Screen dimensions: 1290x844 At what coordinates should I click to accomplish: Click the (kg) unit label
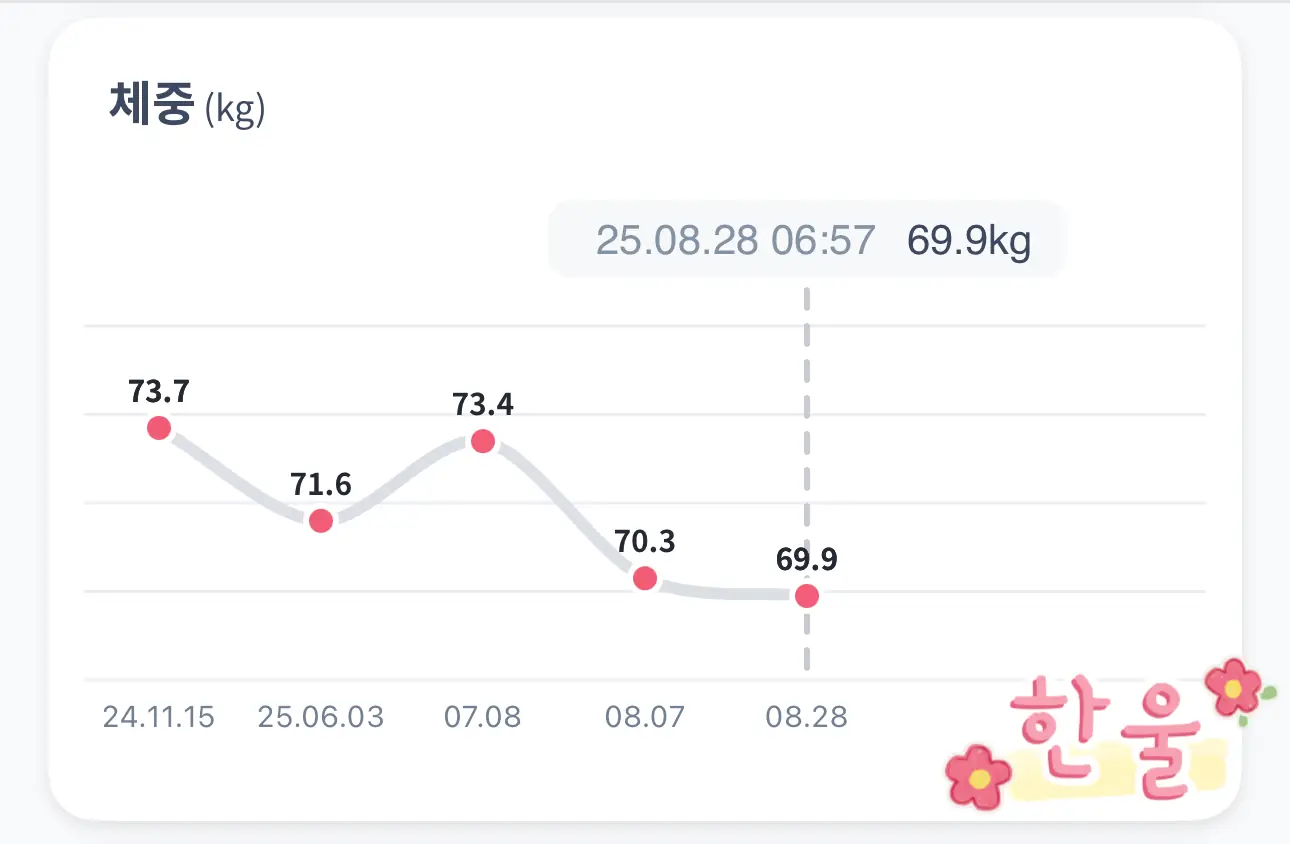pyautogui.click(x=235, y=110)
